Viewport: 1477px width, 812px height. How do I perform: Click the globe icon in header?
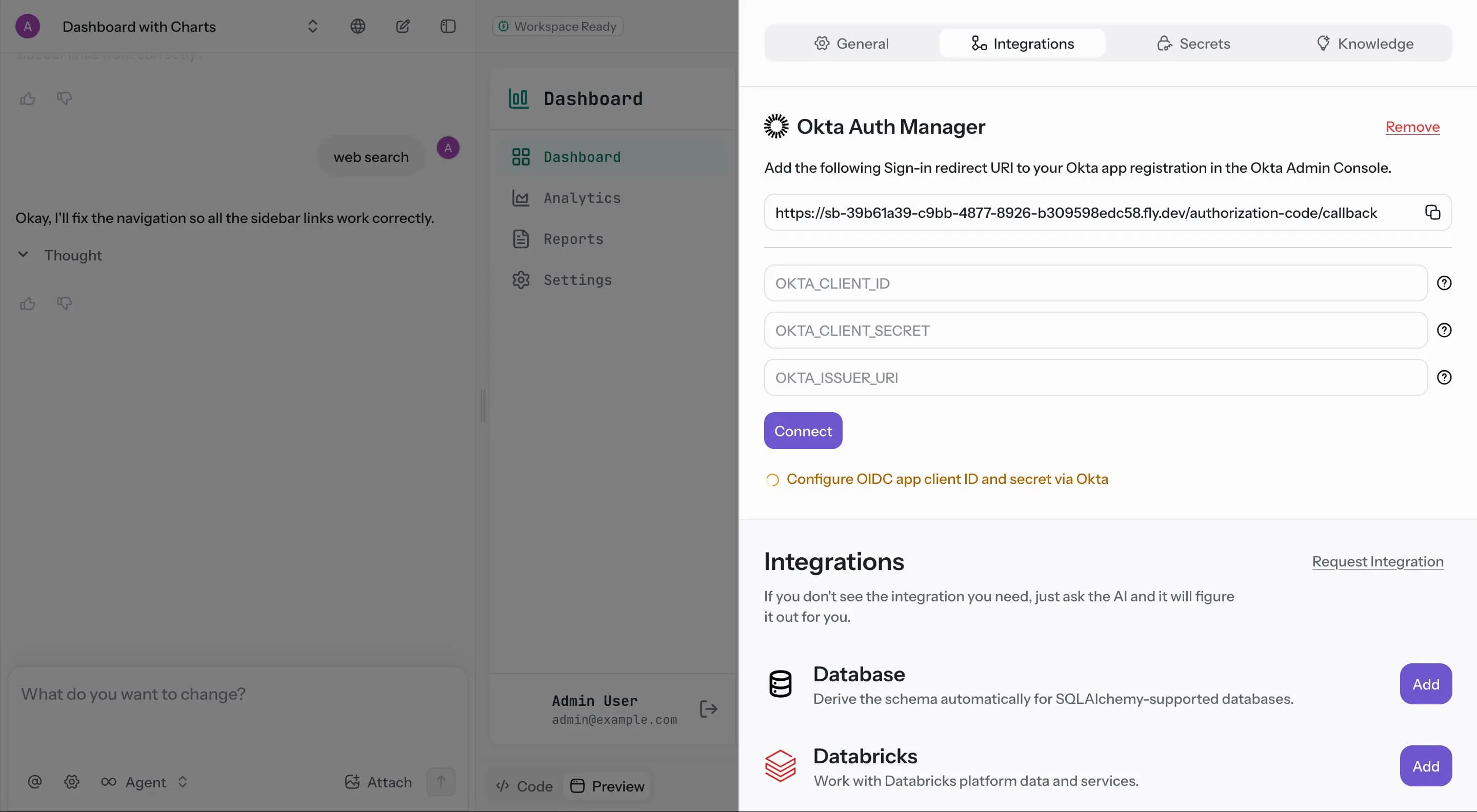[x=358, y=26]
